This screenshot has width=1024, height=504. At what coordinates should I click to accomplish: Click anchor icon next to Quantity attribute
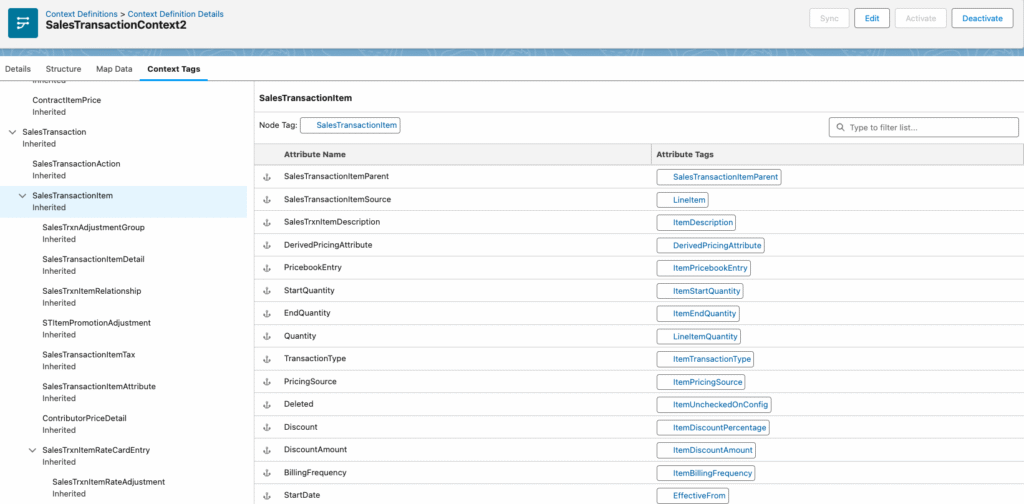click(267, 336)
